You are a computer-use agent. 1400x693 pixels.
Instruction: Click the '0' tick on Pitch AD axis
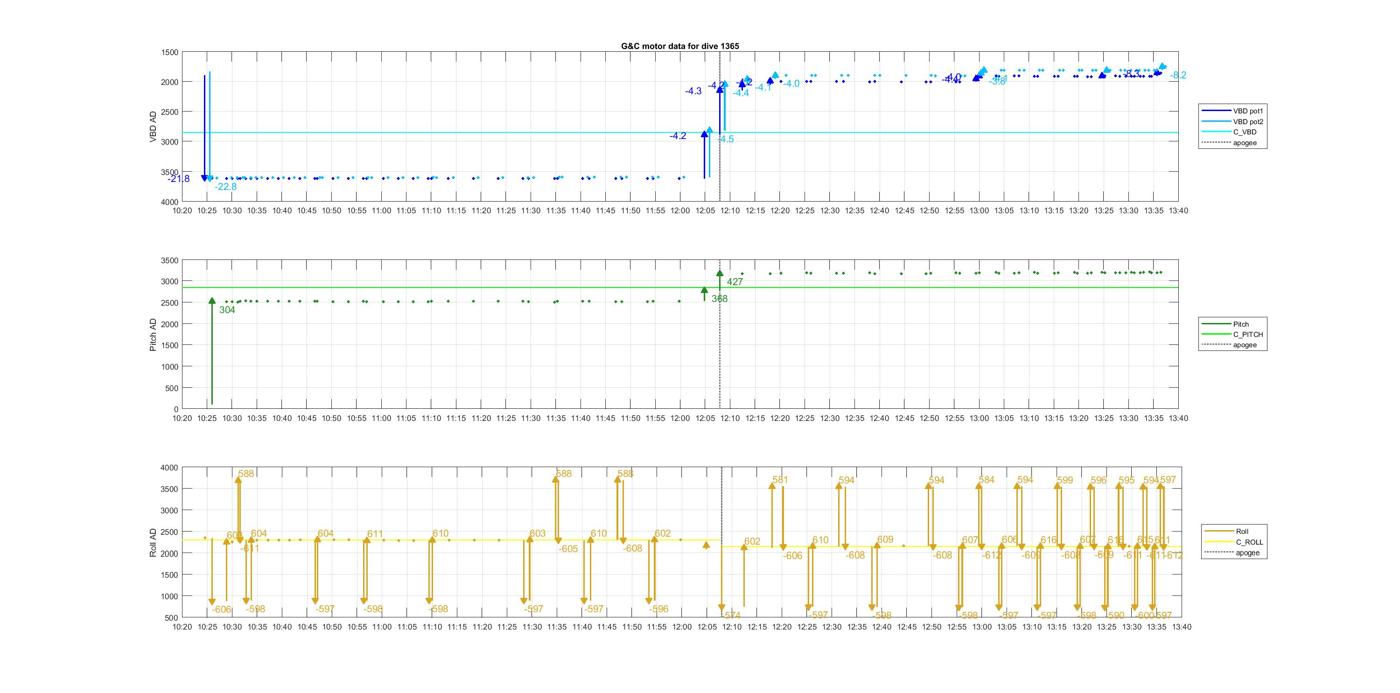177,409
